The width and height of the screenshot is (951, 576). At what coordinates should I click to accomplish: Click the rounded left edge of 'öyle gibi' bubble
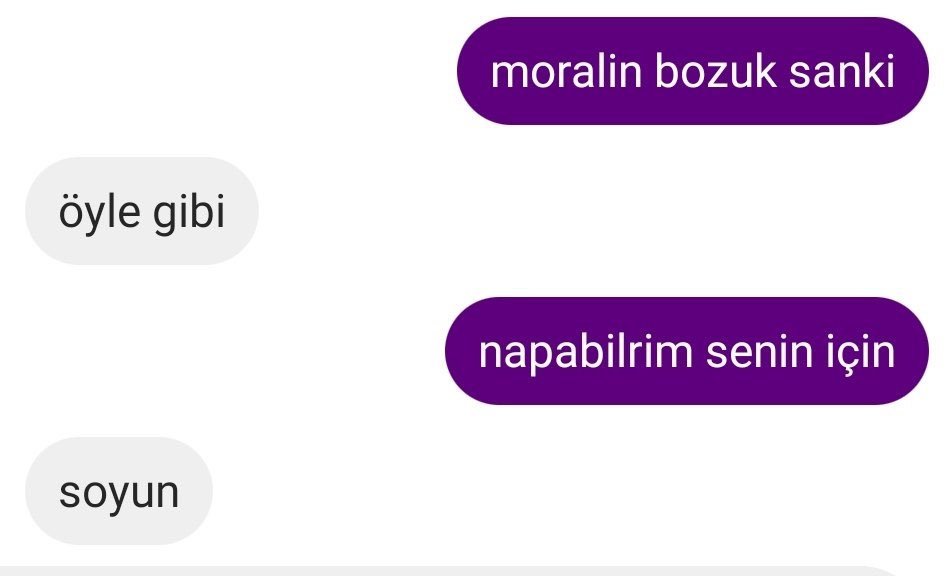pyautogui.click(x=41, y=211)
